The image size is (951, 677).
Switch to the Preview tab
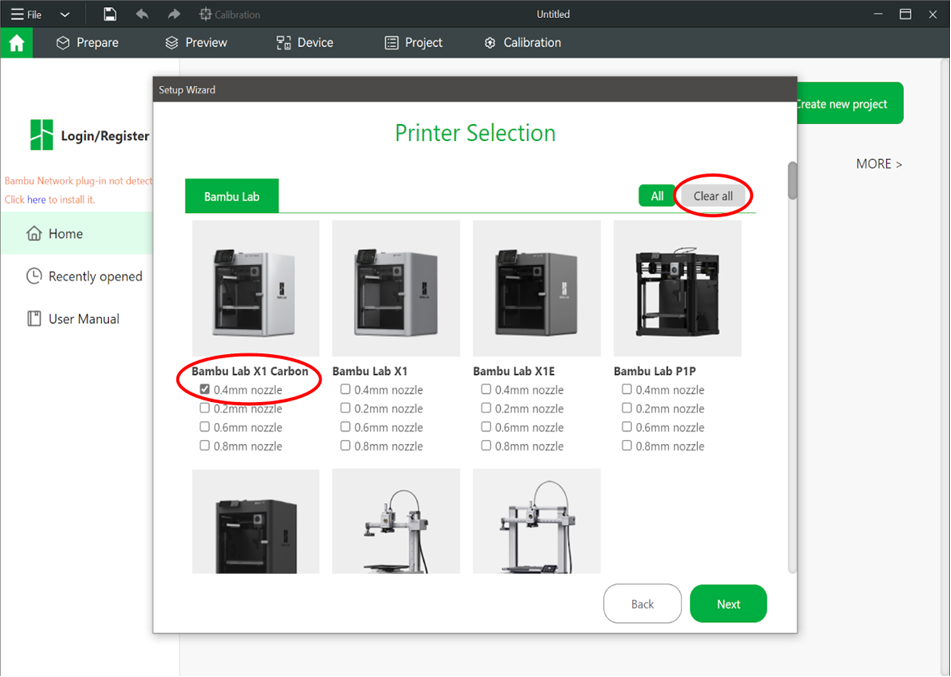click(x=196, y=43)
